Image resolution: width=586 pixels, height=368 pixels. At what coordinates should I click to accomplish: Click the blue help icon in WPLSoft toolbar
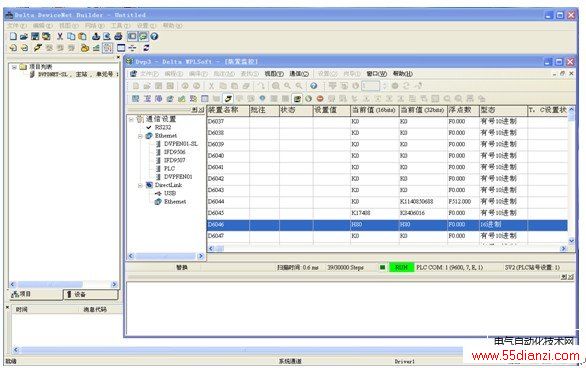(x=314, y=86)
